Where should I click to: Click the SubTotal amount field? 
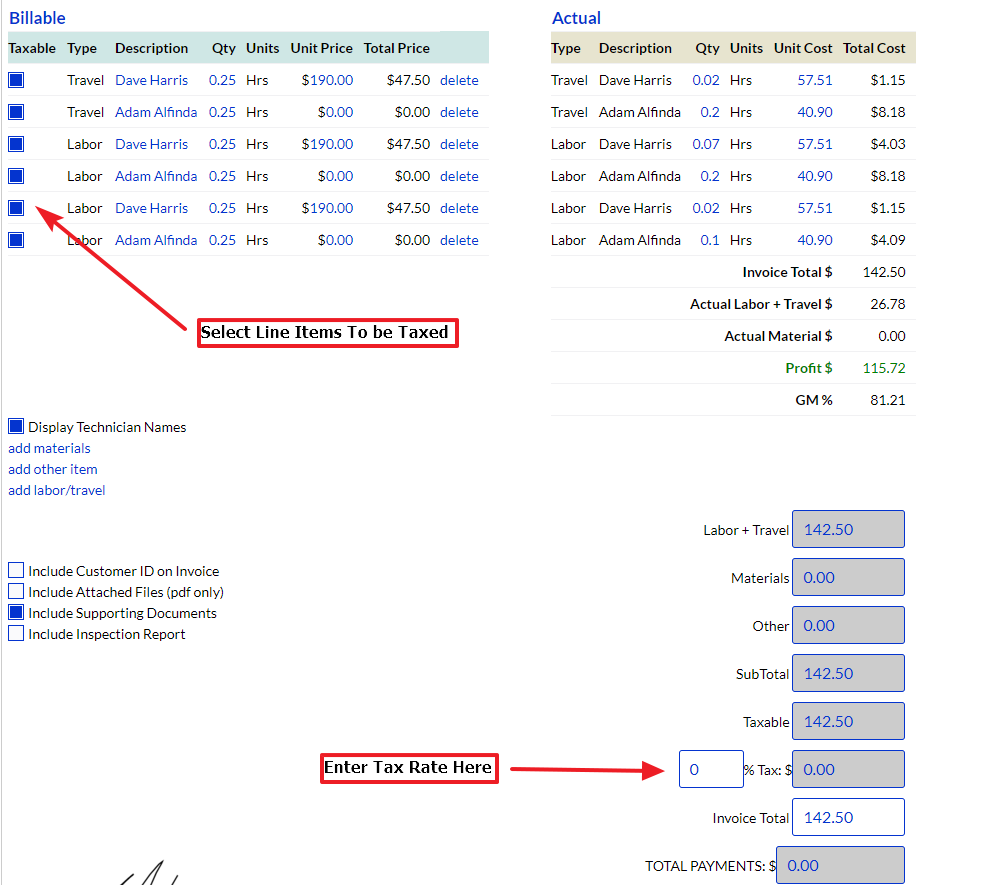(848, 673)
